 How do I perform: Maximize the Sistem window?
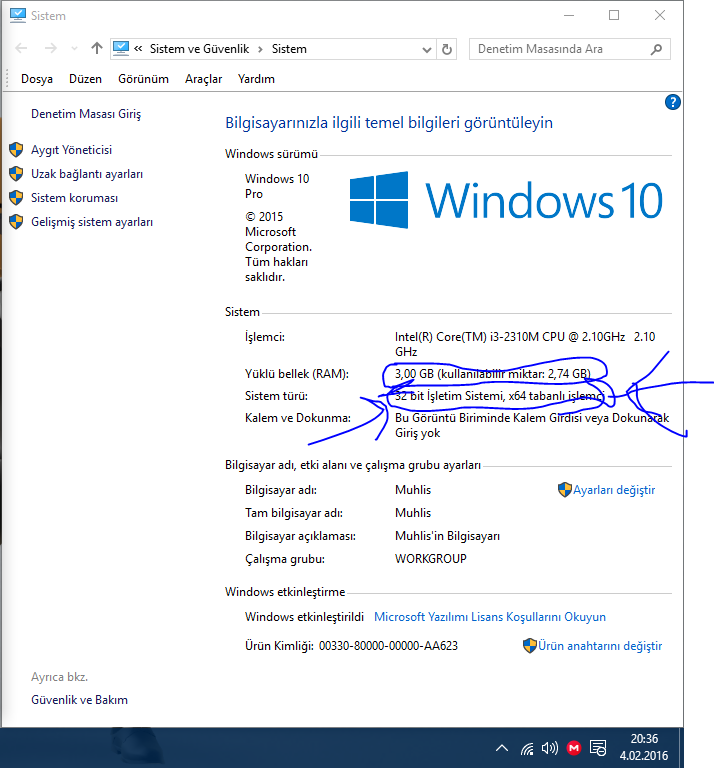click(614, 15)
